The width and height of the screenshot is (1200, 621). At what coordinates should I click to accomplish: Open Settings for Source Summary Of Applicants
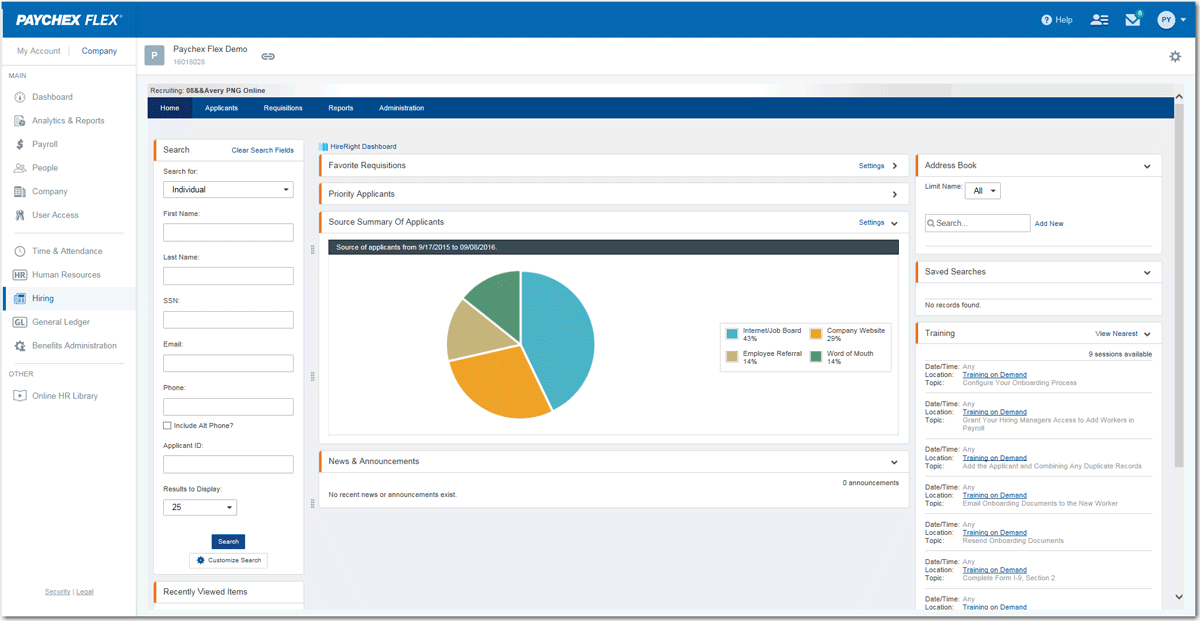click(871, 223)
